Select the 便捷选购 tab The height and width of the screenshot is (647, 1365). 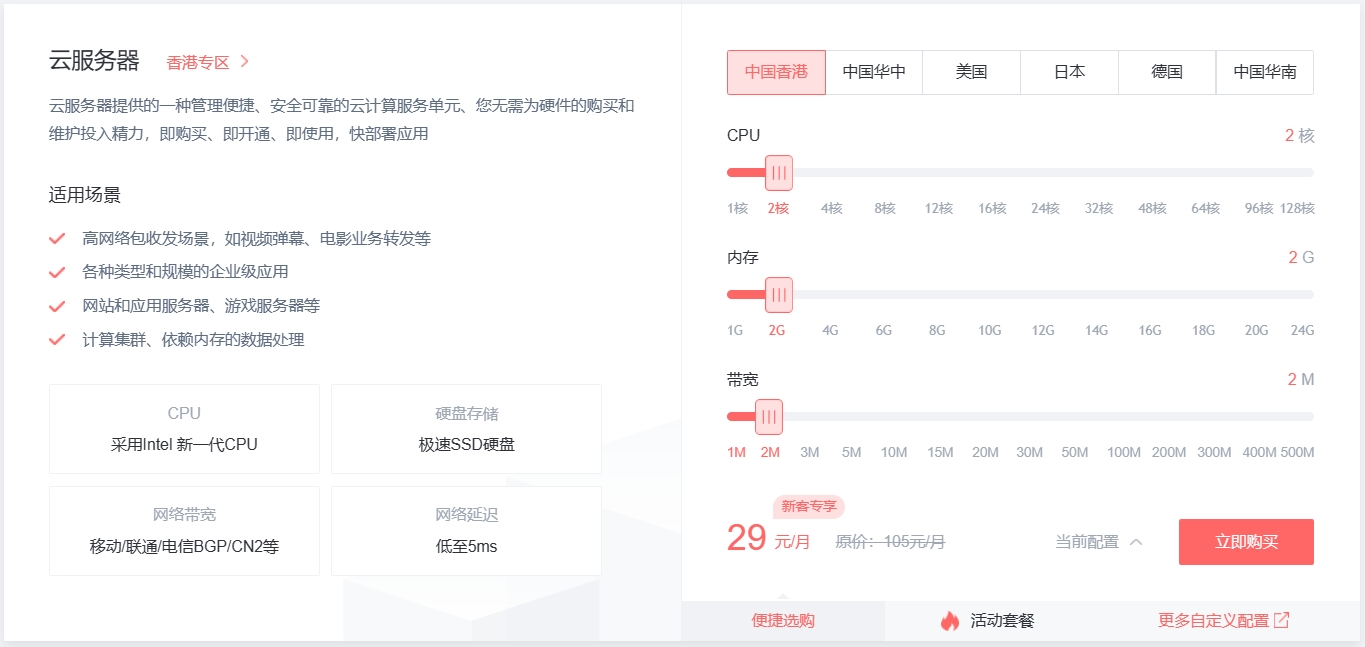pyautogui.click(x=783, y=620)
